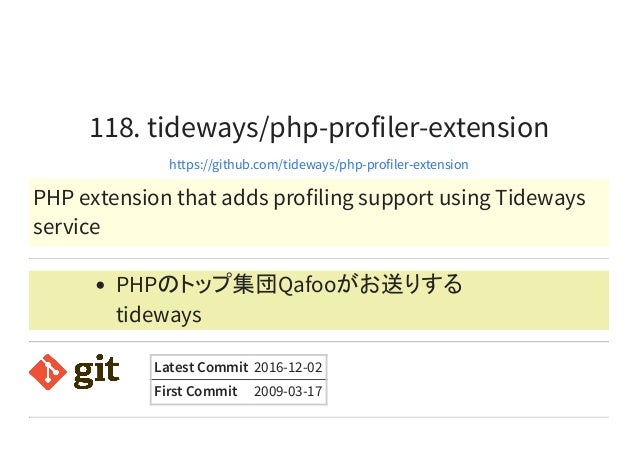The height and width of the screenshot is (465, 638).
Task: Click the 'git' wordmark text logo
Action: (x=96, y=371)
